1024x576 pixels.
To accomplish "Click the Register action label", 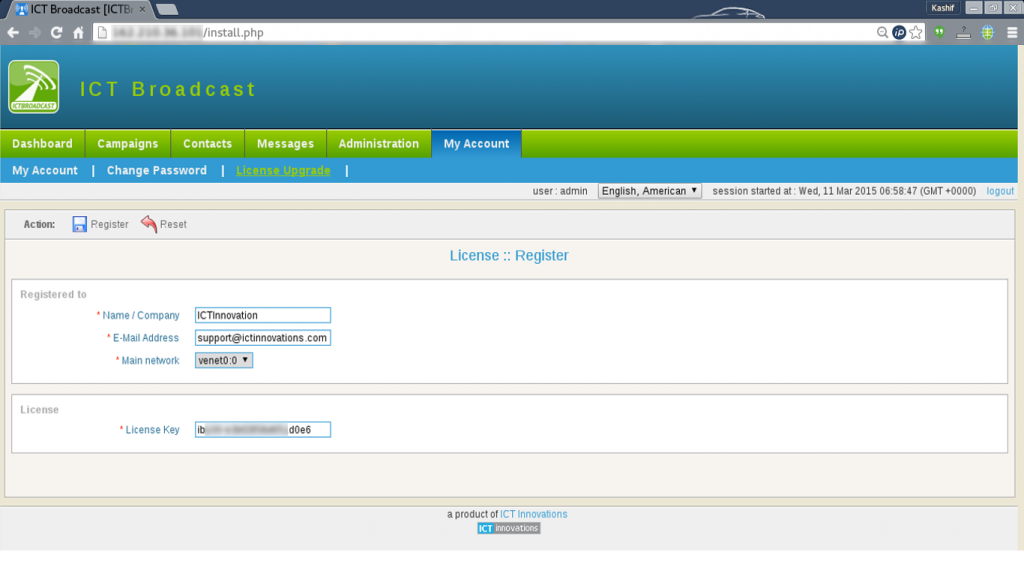I will pos(110,224).
